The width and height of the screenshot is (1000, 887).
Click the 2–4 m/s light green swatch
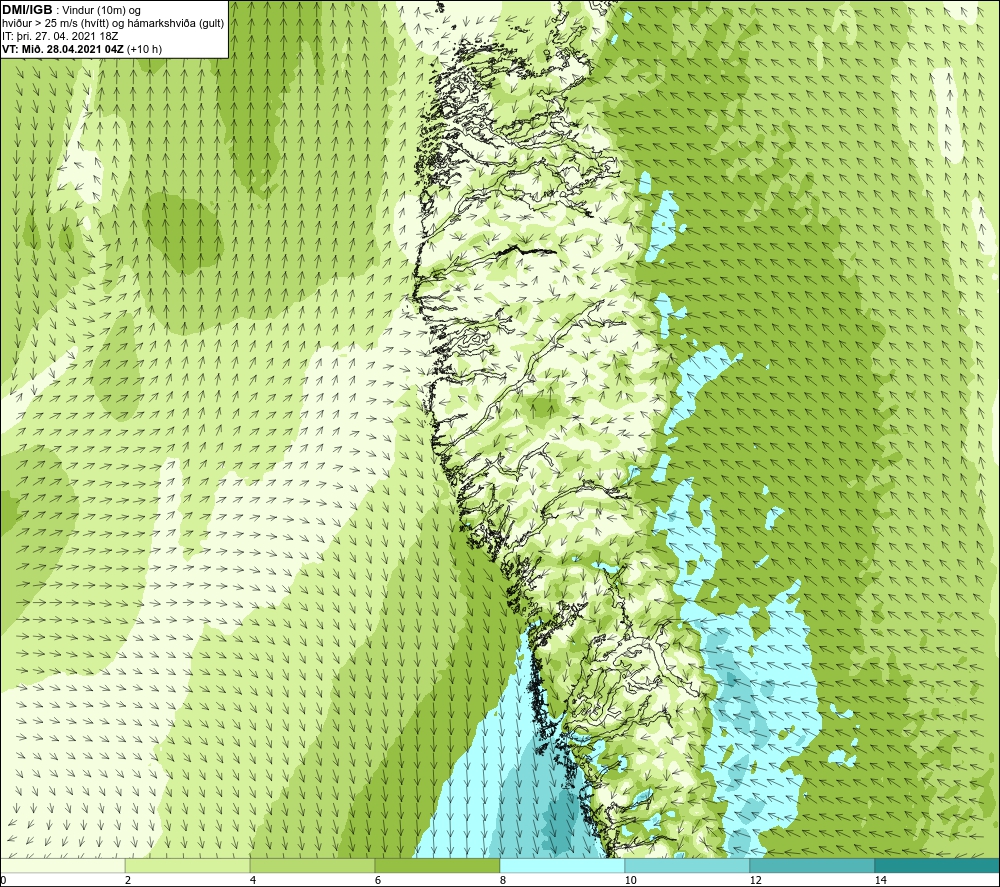click(188, 865)
